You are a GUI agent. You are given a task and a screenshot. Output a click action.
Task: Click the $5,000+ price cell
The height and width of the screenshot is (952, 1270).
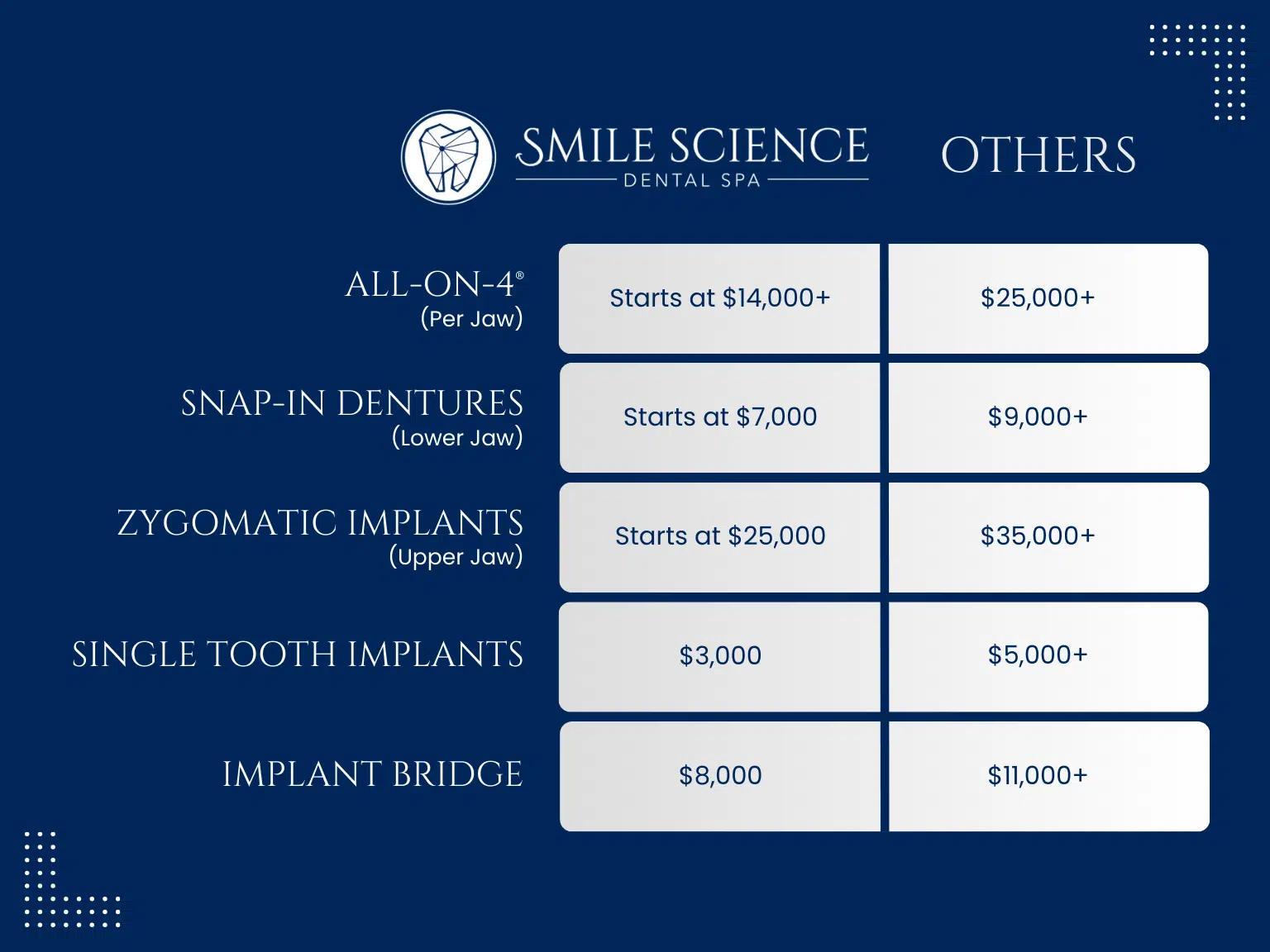(x=1048, y=656)
